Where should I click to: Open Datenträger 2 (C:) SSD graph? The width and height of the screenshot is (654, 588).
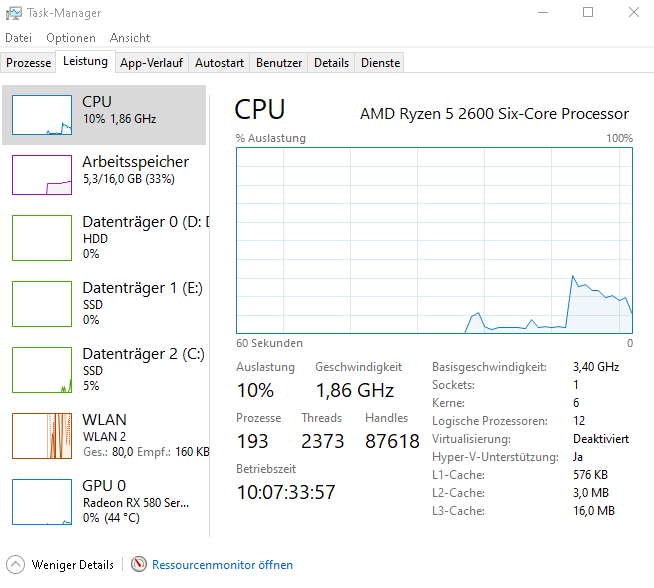point(42,369)
